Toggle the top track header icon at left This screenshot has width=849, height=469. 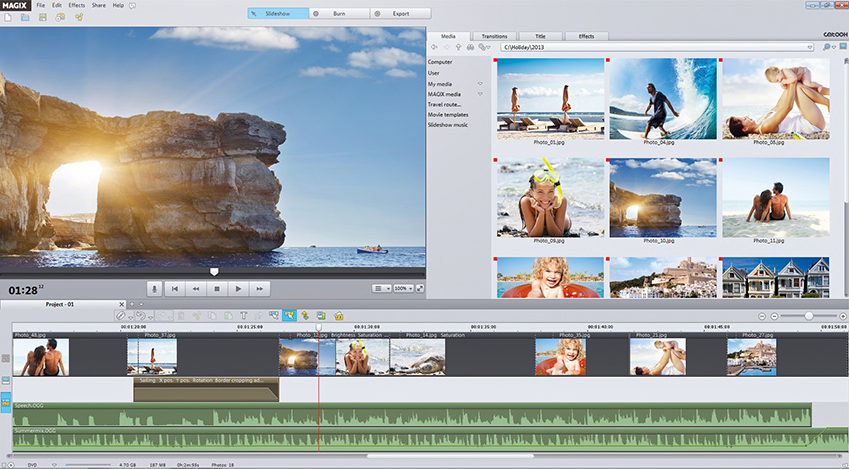click(6, 359)
